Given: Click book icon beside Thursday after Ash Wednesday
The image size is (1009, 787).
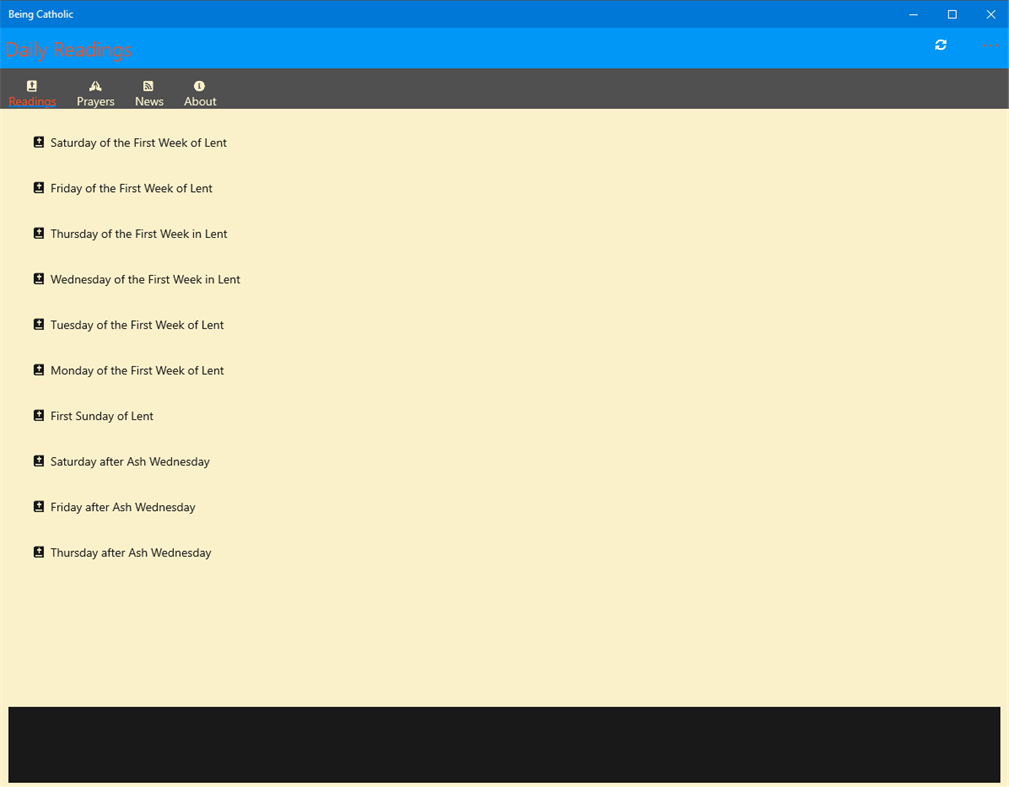Looking at the screenshot, I should (x=38, y=552).
